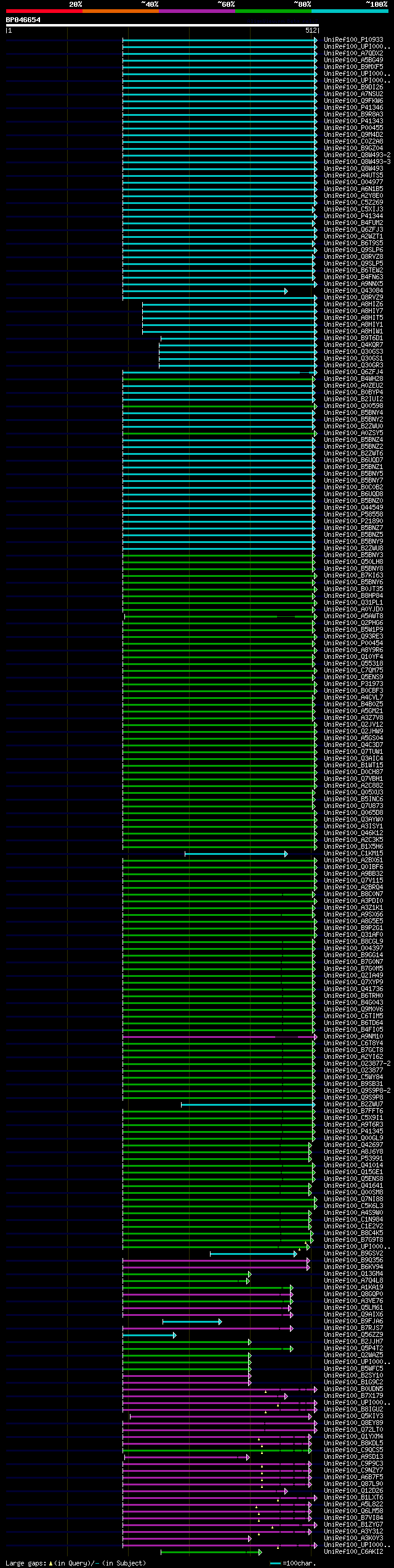Select the UniRef100_B9GZ04 label
Screen dimensions: 394x1568
click(x=353, y=149)
